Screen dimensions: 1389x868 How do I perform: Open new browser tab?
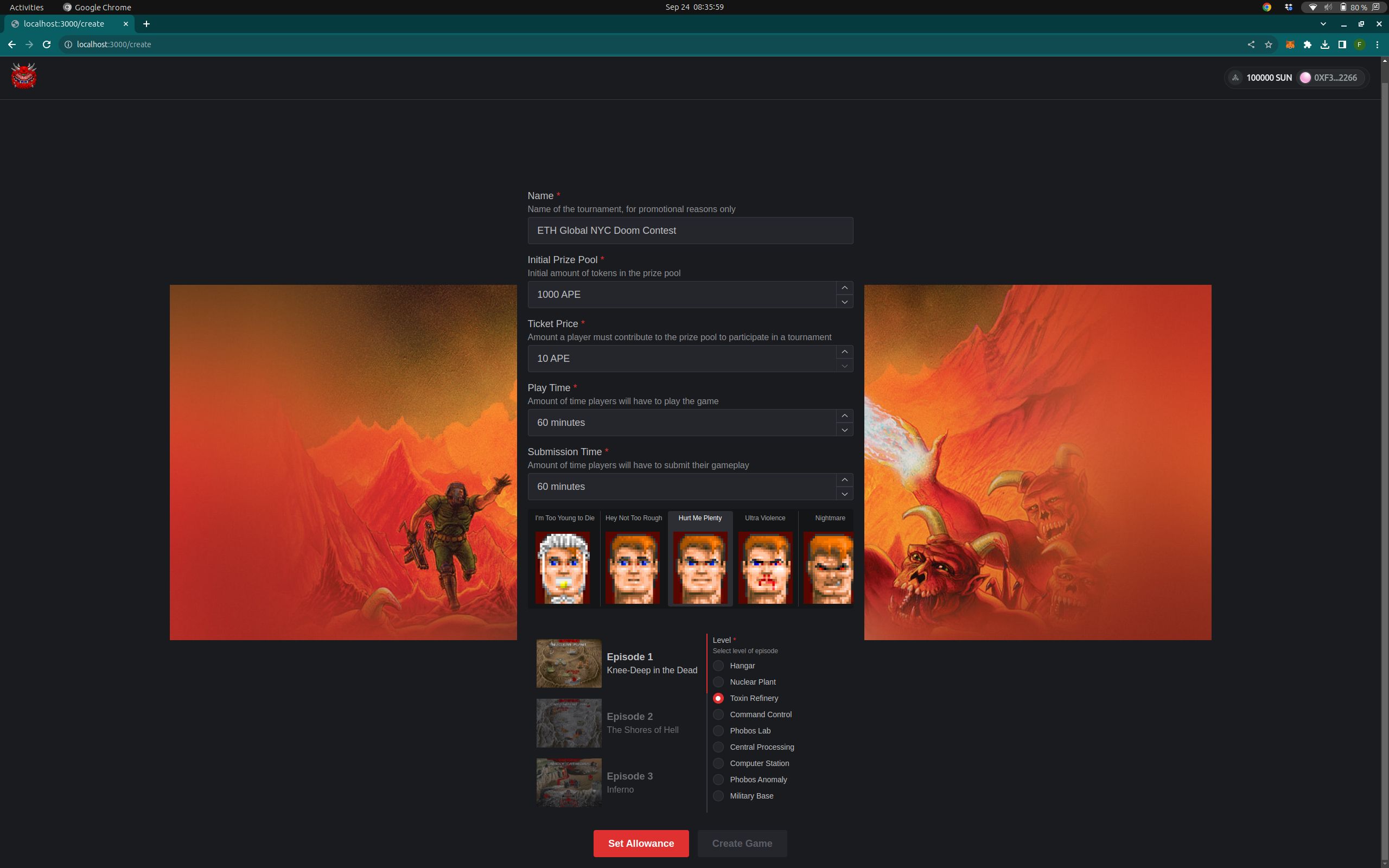[146, 23]
